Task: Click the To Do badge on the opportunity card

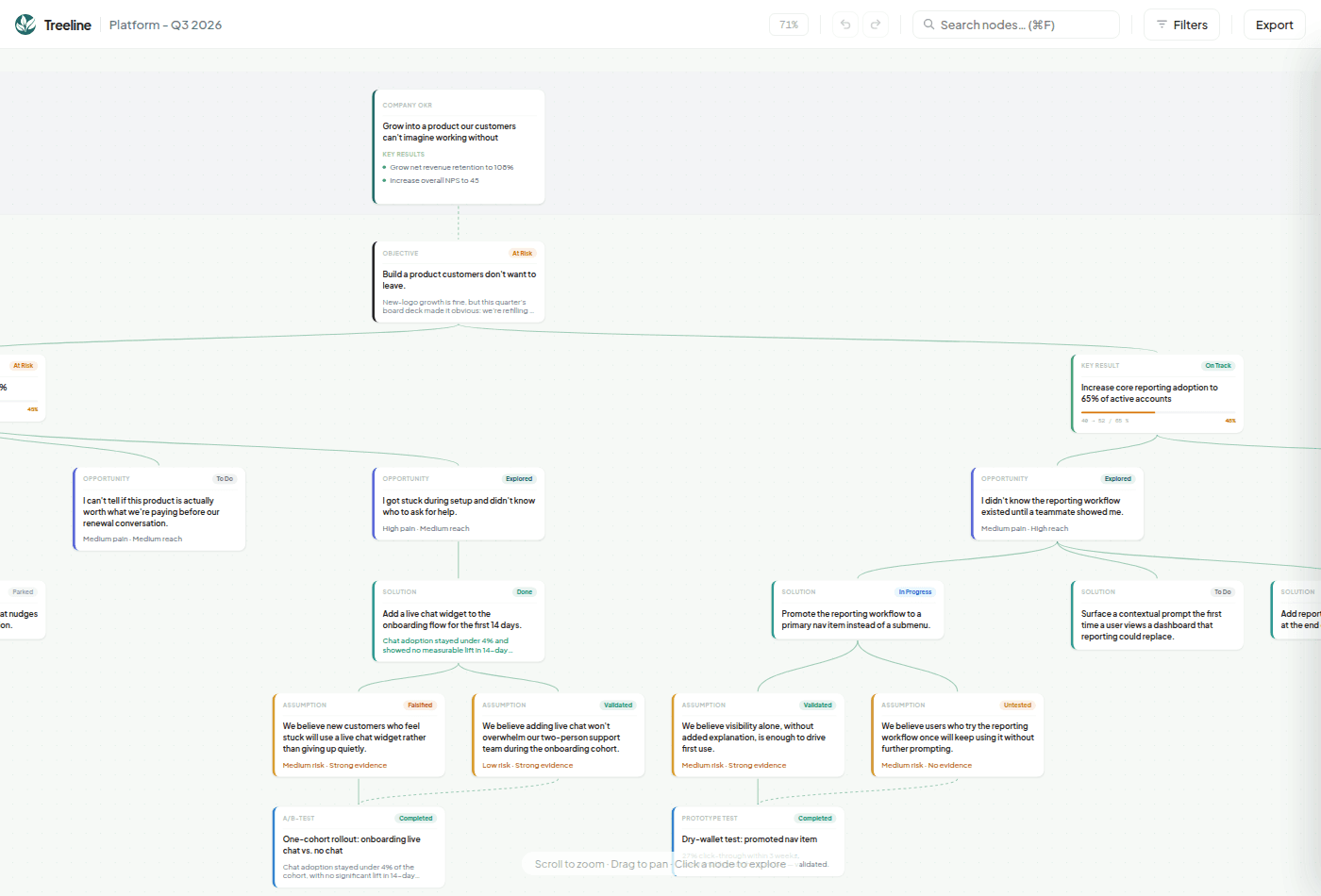Action: pyautogui.click(x=225, y=479)
